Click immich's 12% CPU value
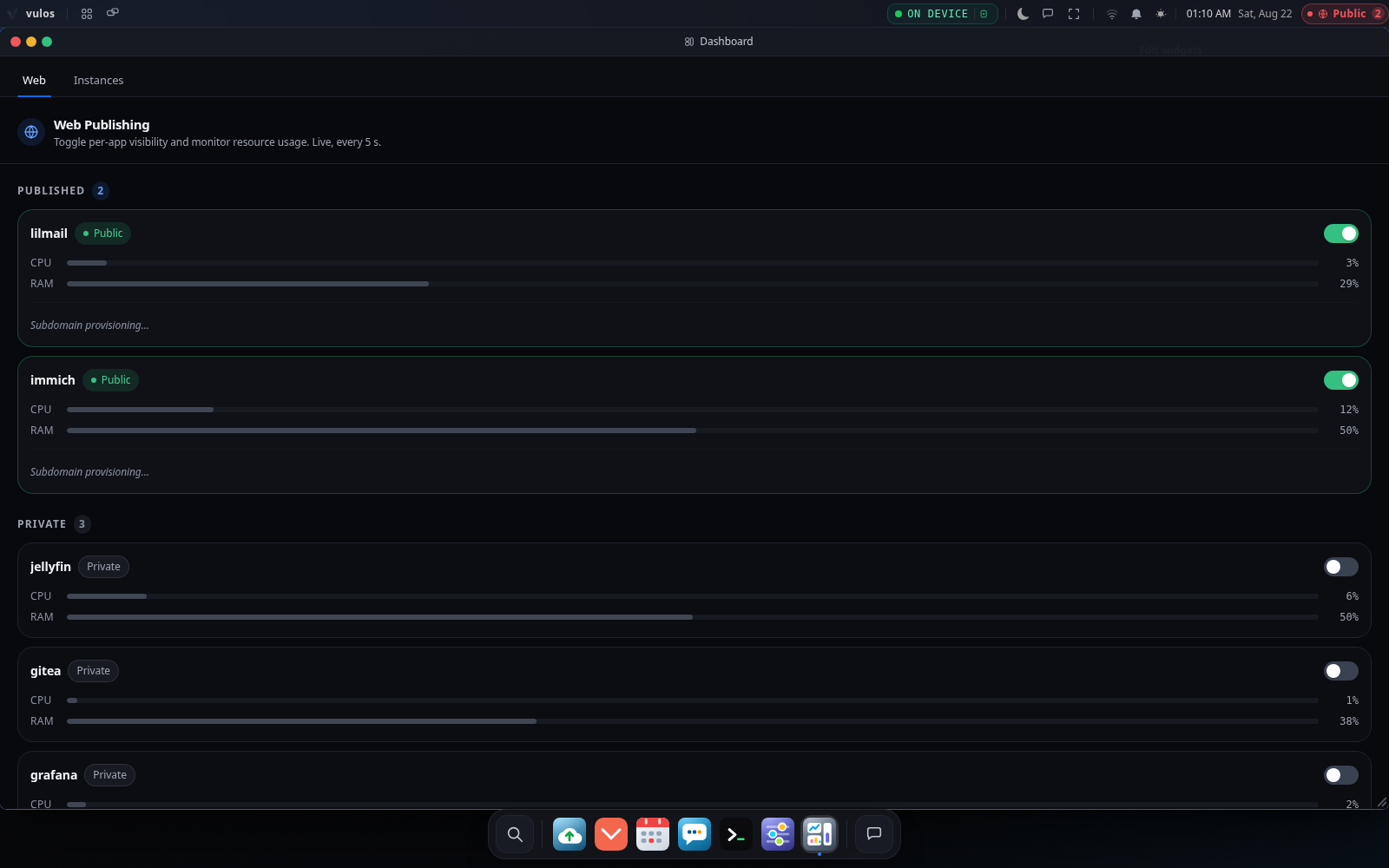Viewport: 1389px width, 868px height. [x=1349, y=410]
